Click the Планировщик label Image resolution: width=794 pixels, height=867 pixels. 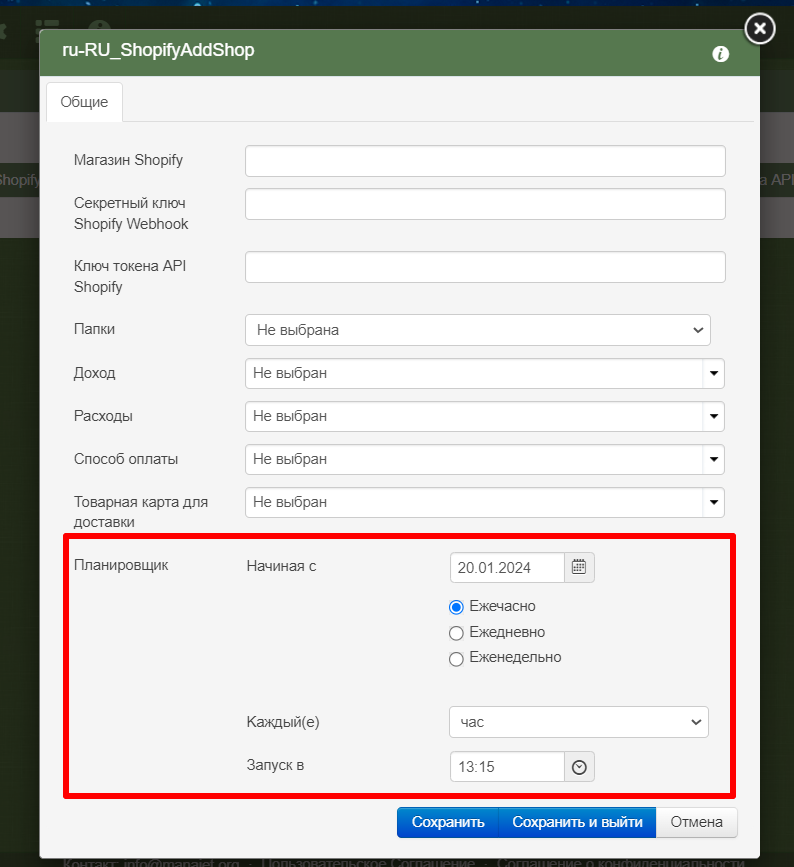(x=121, y=565)
